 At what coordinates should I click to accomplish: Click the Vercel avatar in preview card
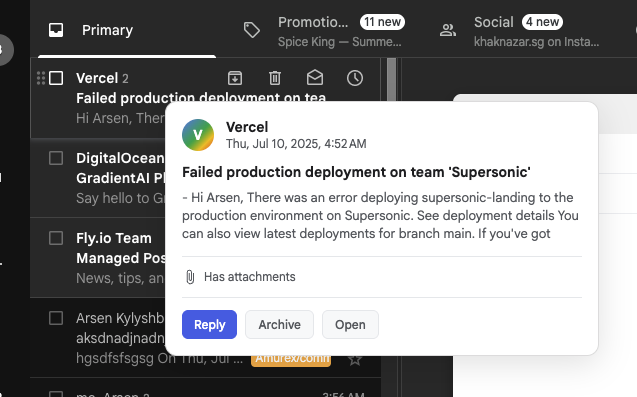tap(198, 135)
